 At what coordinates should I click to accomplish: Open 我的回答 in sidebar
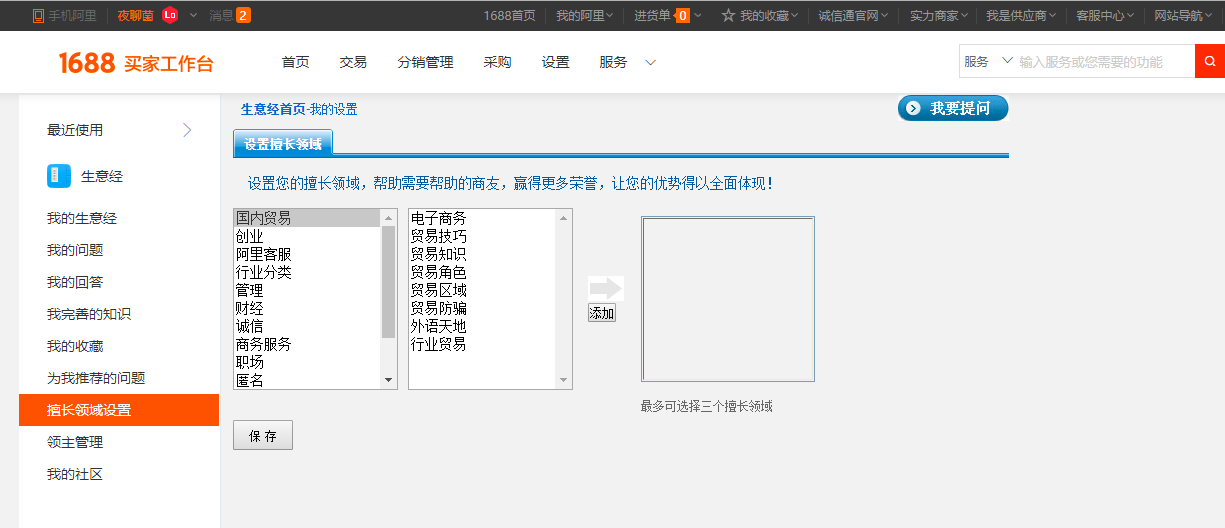click(75, 282)
